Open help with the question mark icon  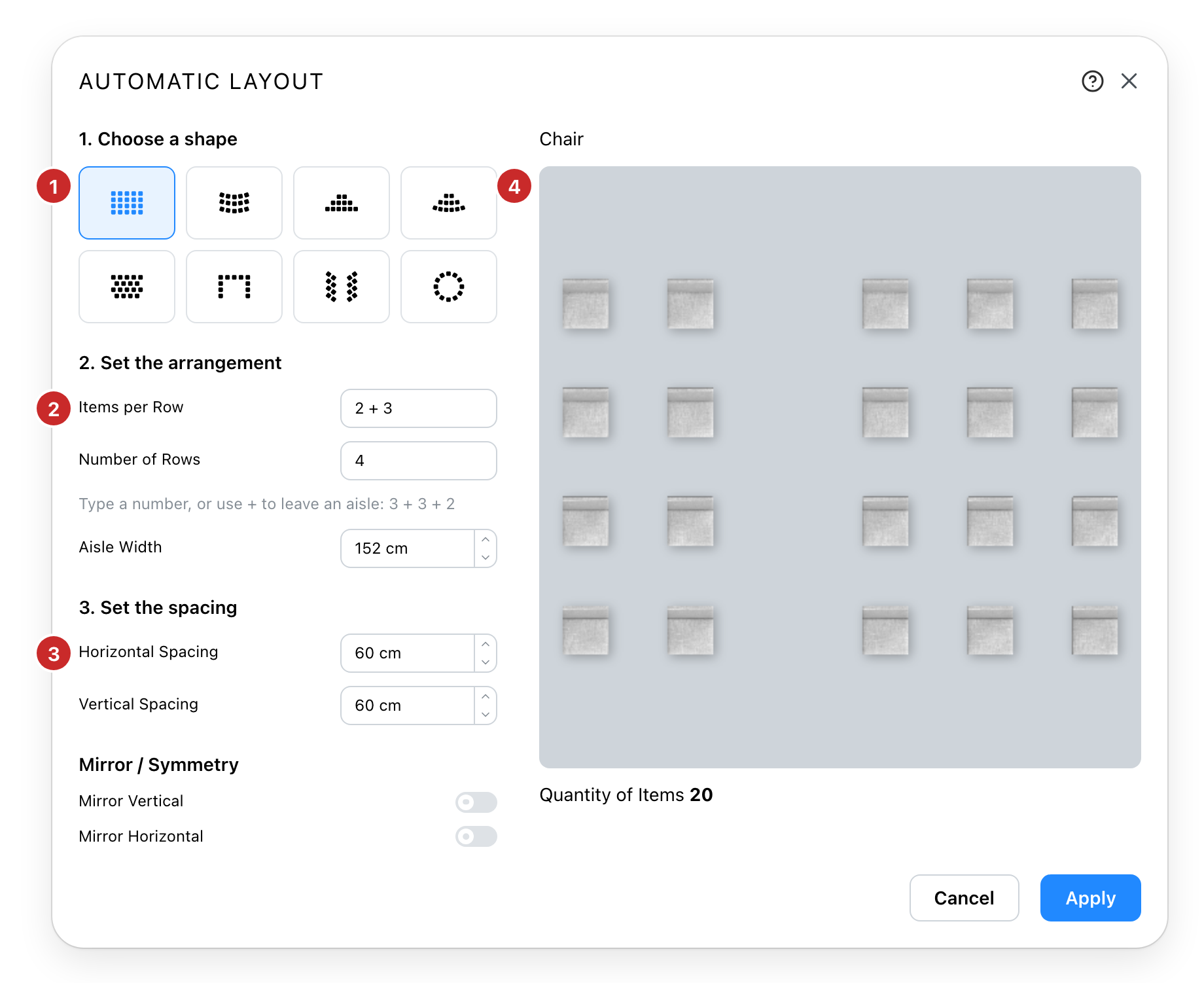point(1092,81)
